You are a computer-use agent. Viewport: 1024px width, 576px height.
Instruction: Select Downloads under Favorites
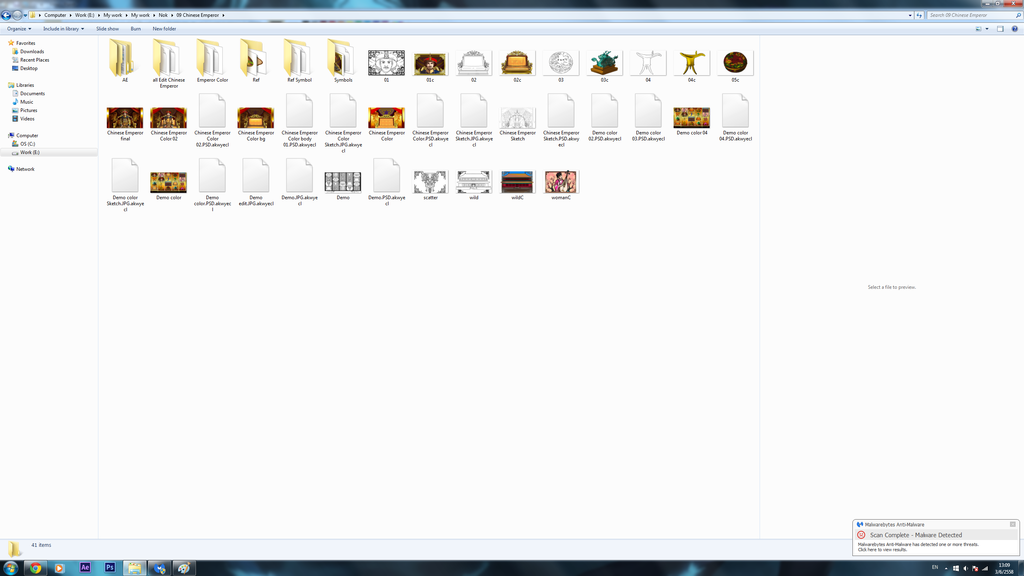pyautogui.click(x=28, y=52)
